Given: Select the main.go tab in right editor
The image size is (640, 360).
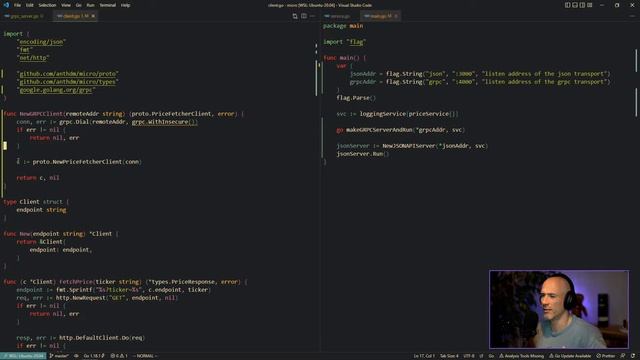Looking at the screenshot, I should [380, 16].
